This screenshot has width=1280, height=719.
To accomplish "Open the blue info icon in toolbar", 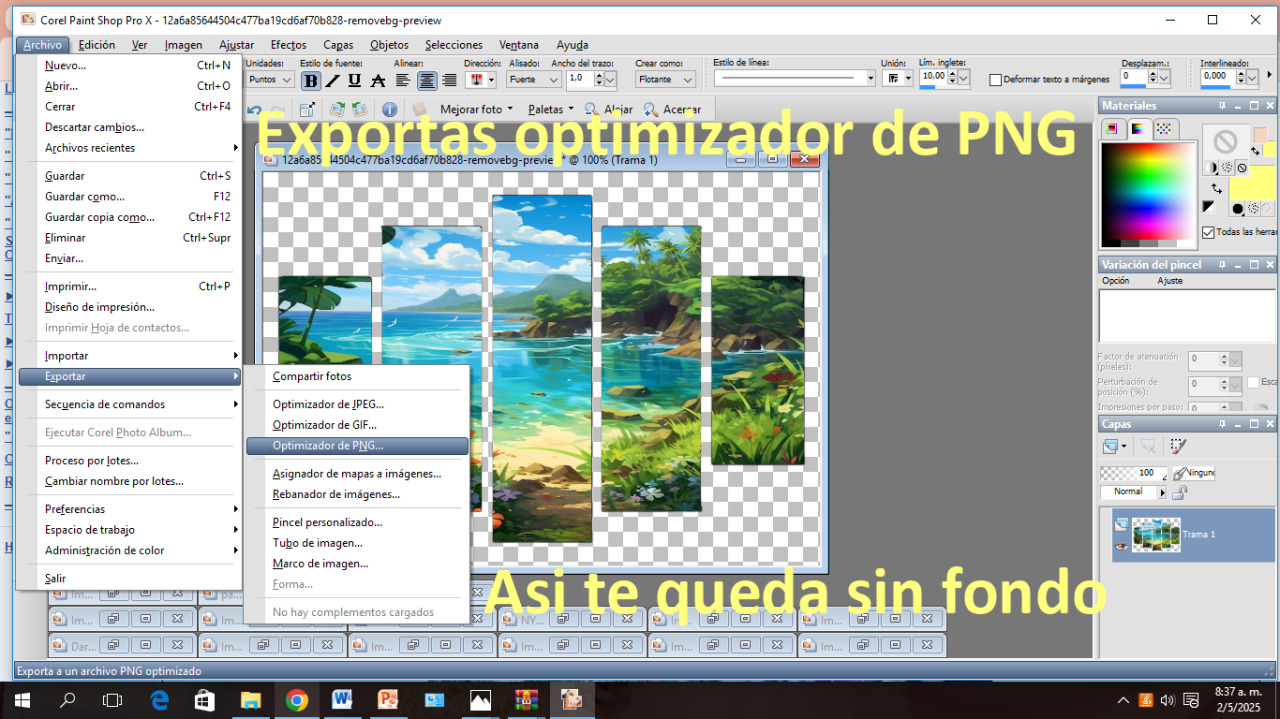I will [390, 110].
